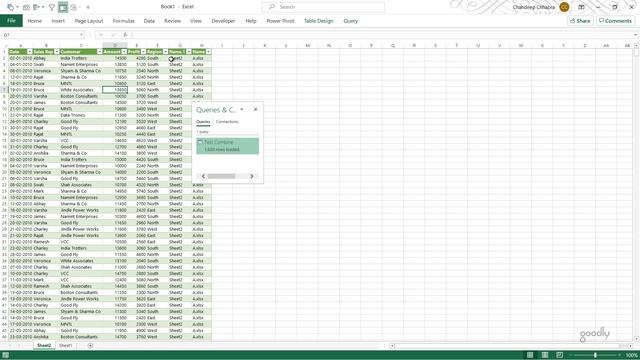Switch to Page Break Preview in status bar
The width and height of the screenshot is (640, 360).
tap(559, 355)
